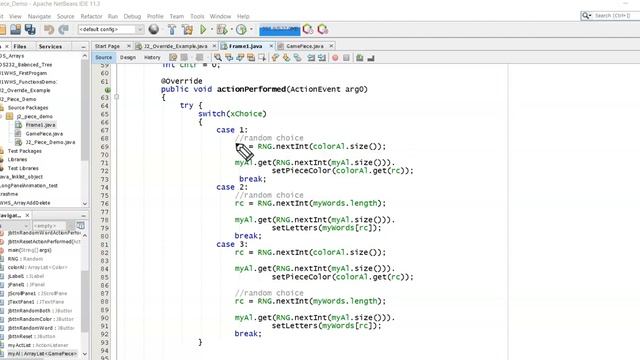Minimize the Projects panel group
This screenshot has width=640, height=360.
click(84, 47)
